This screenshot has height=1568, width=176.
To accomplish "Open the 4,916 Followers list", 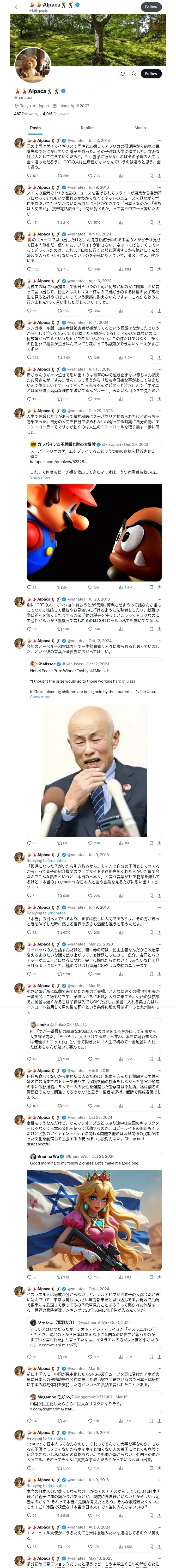I will tap(56, 114).
